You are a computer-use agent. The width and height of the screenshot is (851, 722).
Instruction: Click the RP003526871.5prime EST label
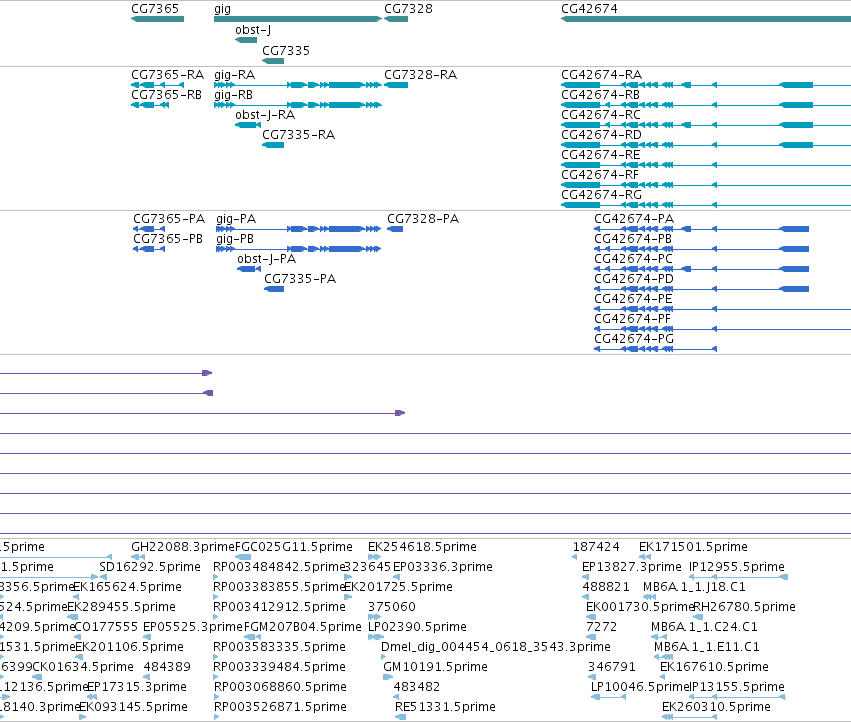[280, 707]
